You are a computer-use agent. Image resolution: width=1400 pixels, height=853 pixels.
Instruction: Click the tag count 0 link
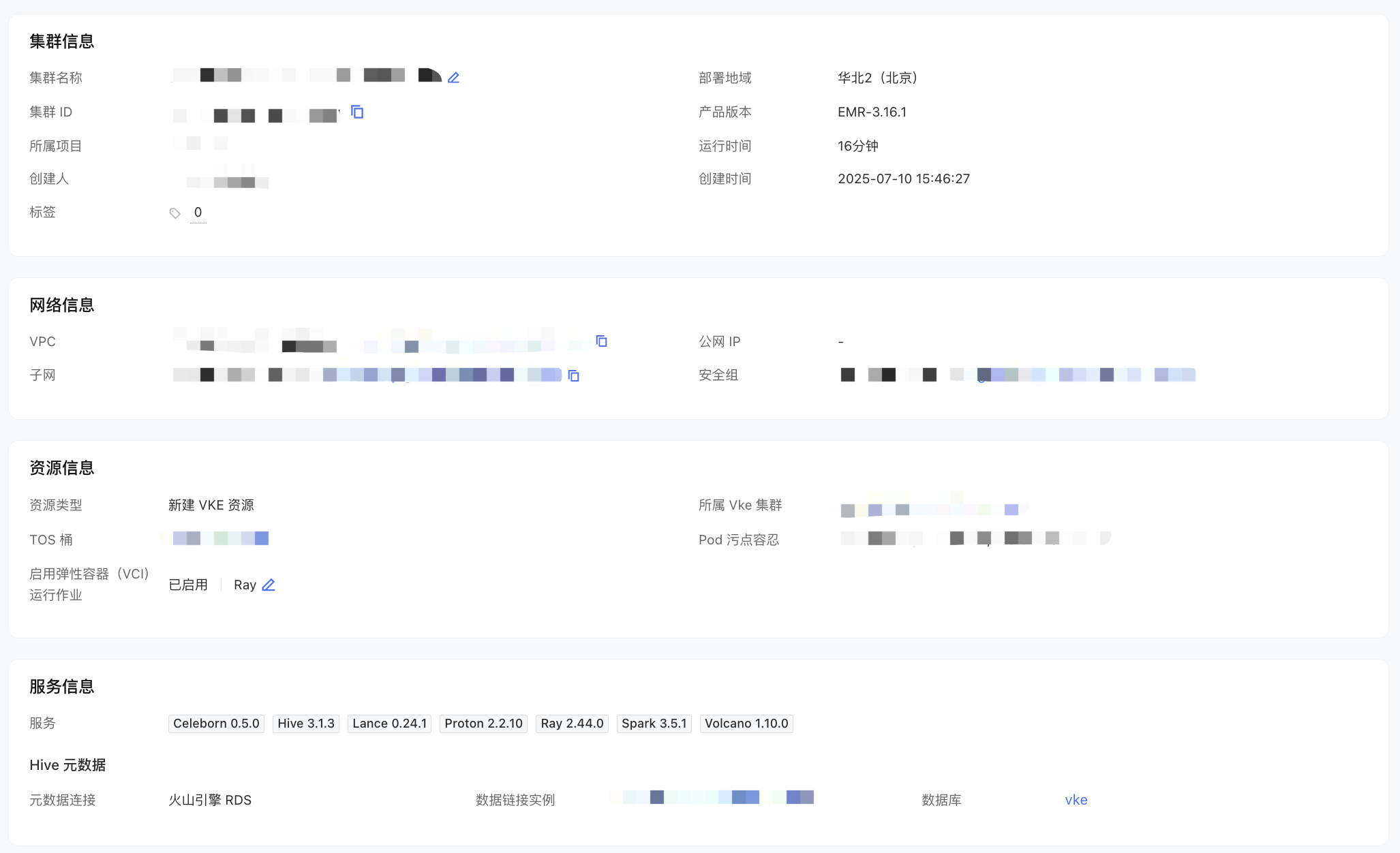click(x=198, y=213)
